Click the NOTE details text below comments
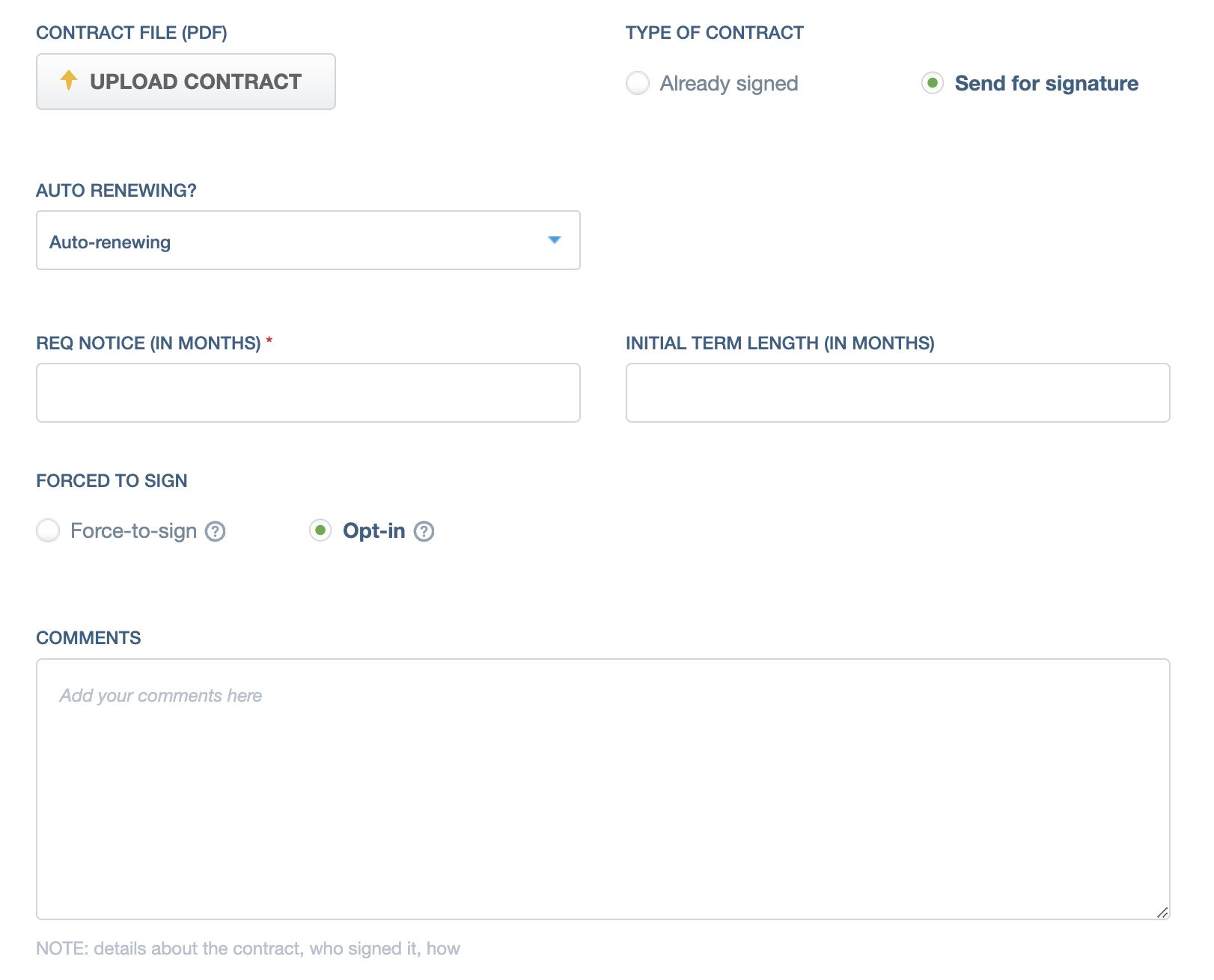The width and height of the screenshot is (1214, 980). pos(248,949)
